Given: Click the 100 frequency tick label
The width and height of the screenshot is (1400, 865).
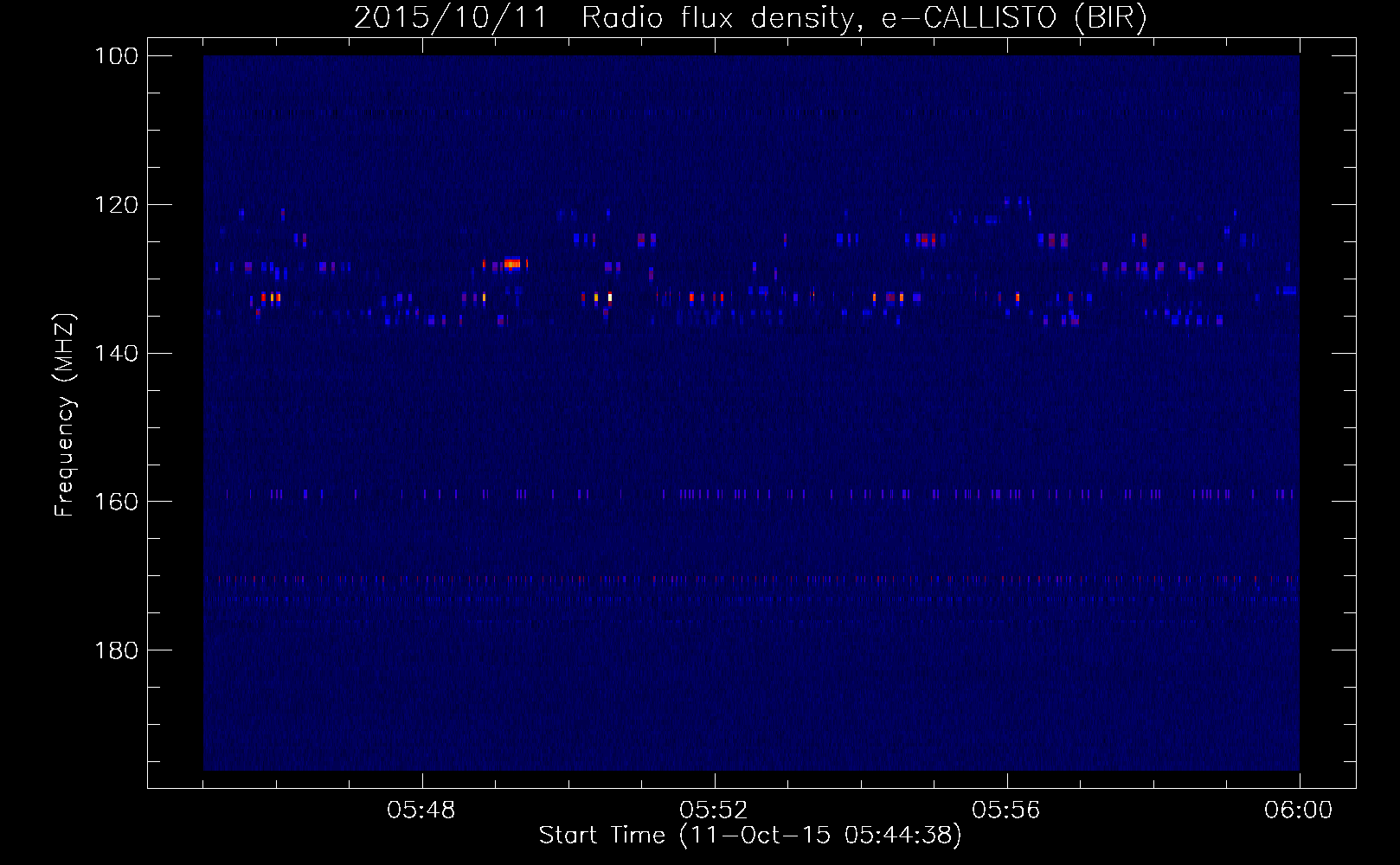Looking at the screenshot, I should (x=116, y=56).
